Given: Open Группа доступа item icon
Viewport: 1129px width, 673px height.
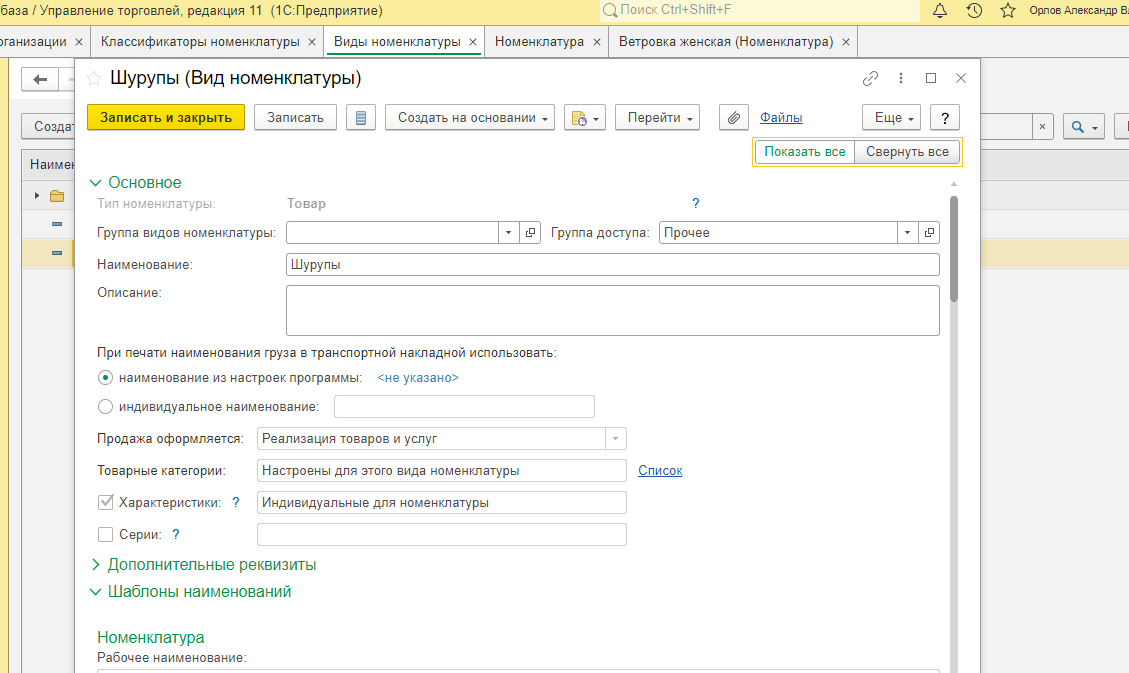Looking at the screenshot, I should (930, 232).
